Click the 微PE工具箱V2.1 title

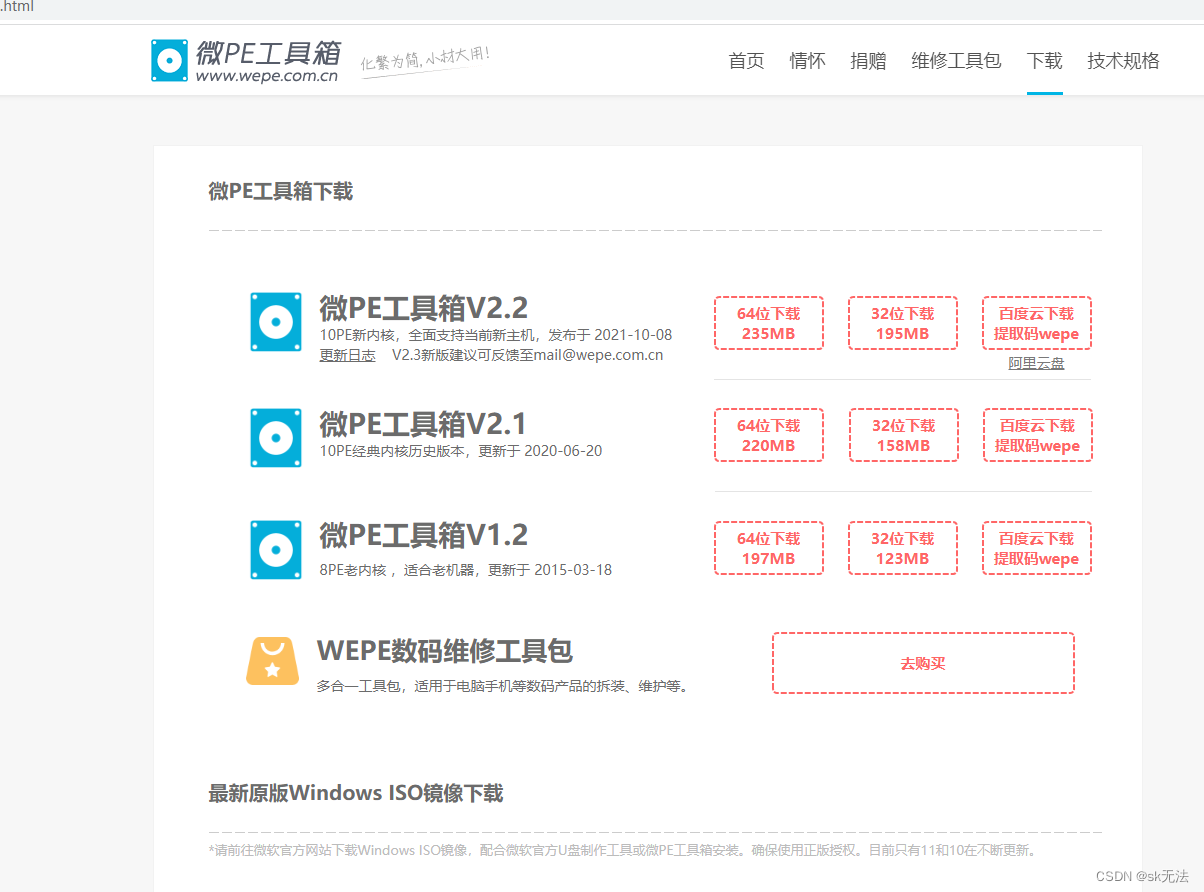pyautogui.click(x=423, y=423)
